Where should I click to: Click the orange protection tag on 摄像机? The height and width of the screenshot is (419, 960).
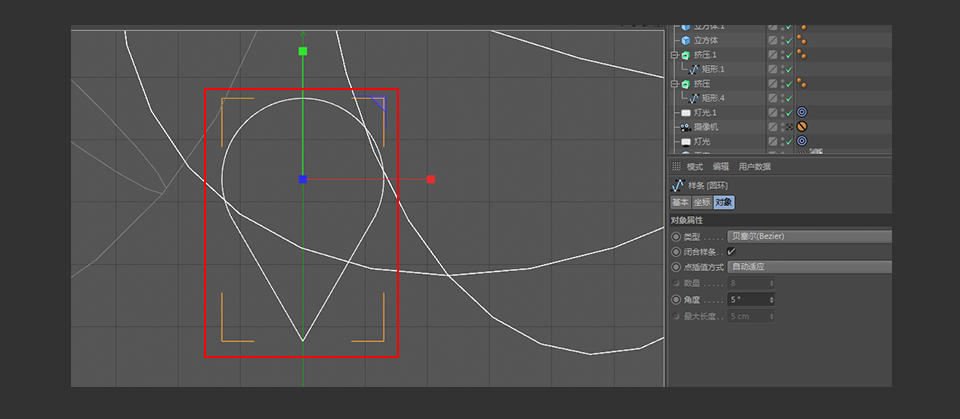802,128
